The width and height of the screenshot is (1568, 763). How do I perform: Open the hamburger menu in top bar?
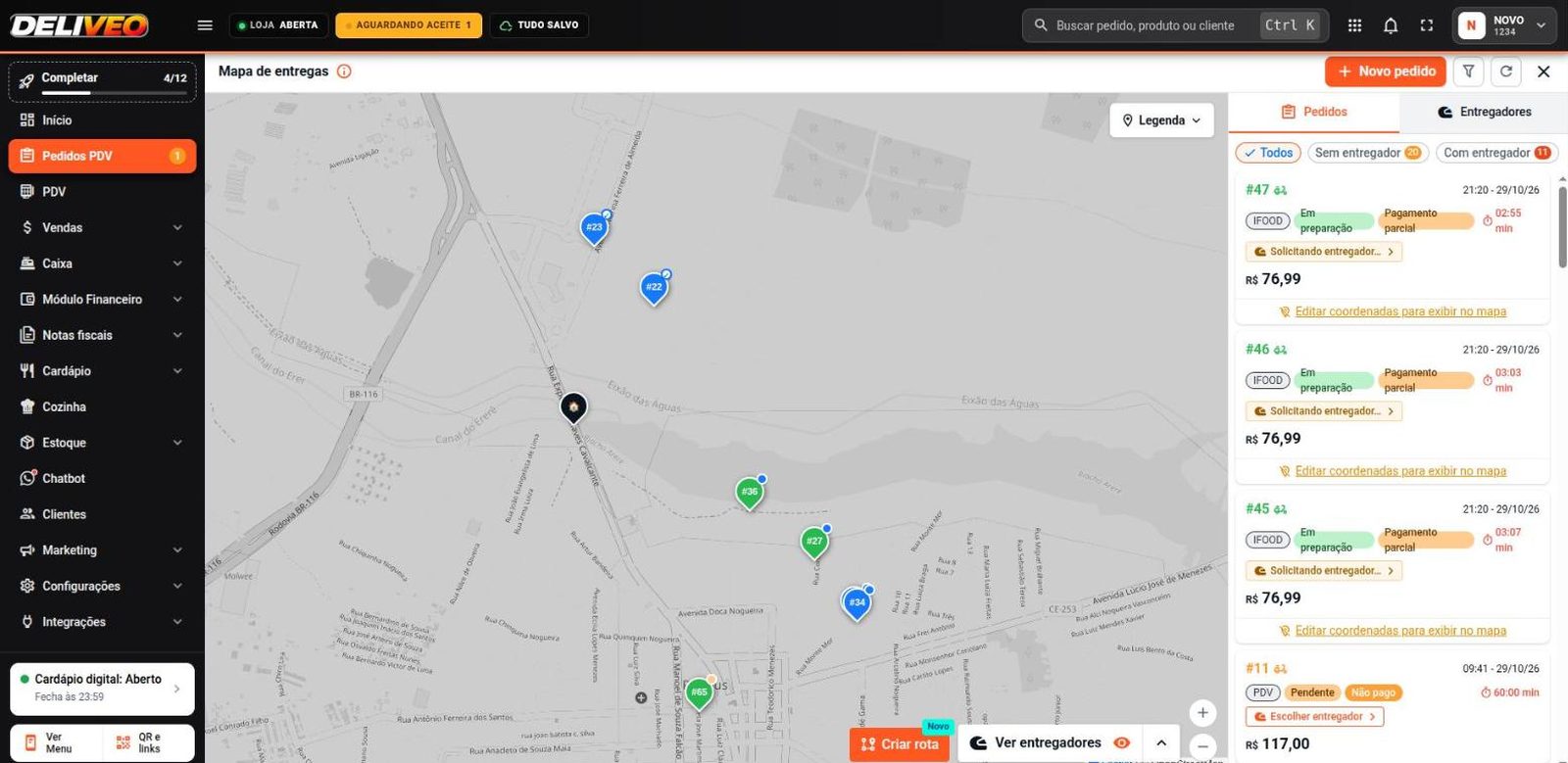[205, 25]
